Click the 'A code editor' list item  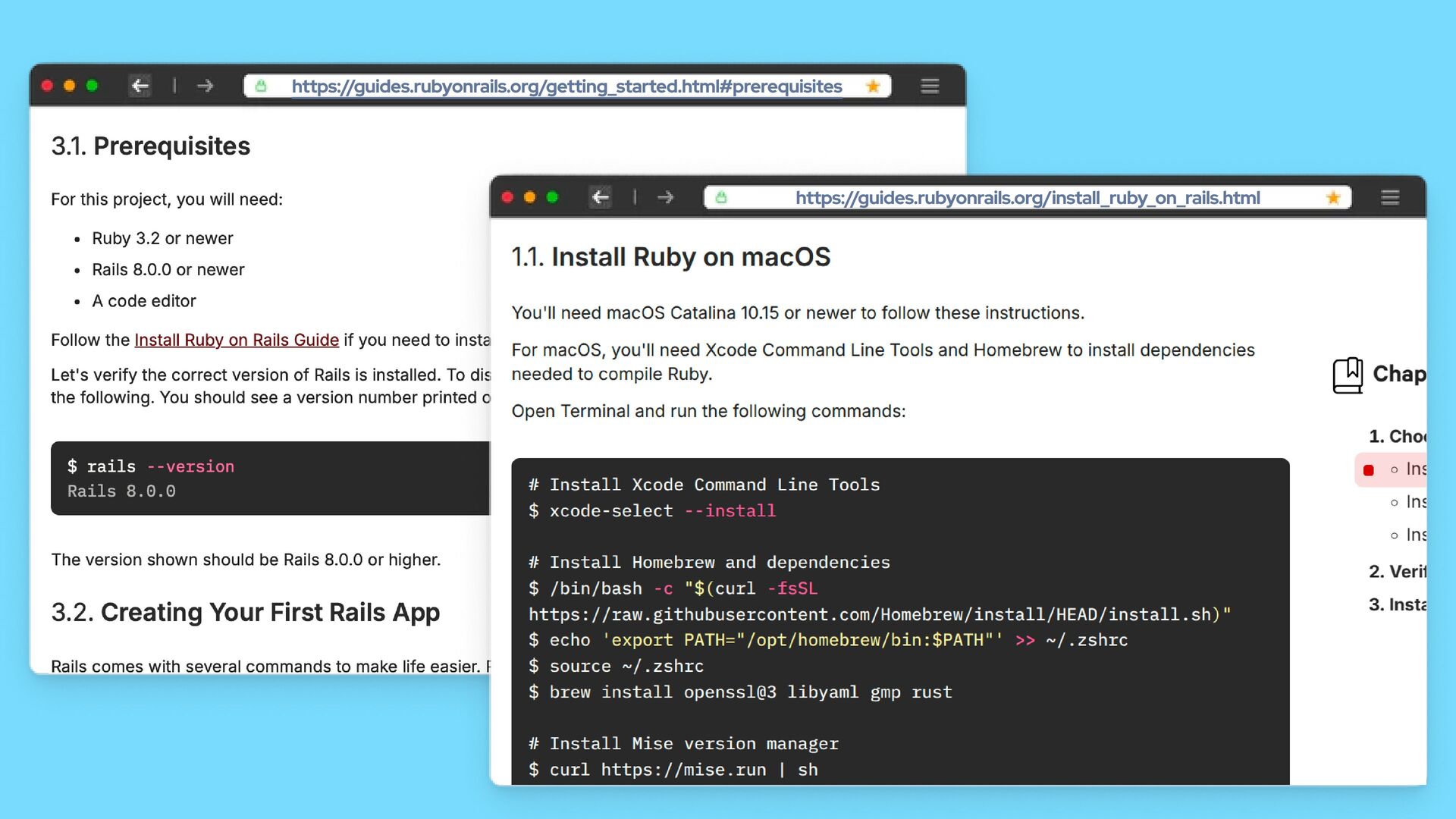[144, 301]
